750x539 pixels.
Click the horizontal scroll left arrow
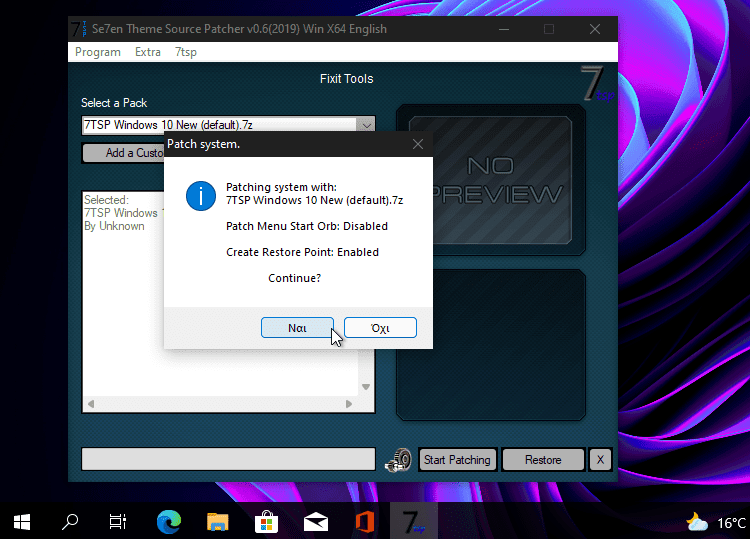tap(91, 404)
